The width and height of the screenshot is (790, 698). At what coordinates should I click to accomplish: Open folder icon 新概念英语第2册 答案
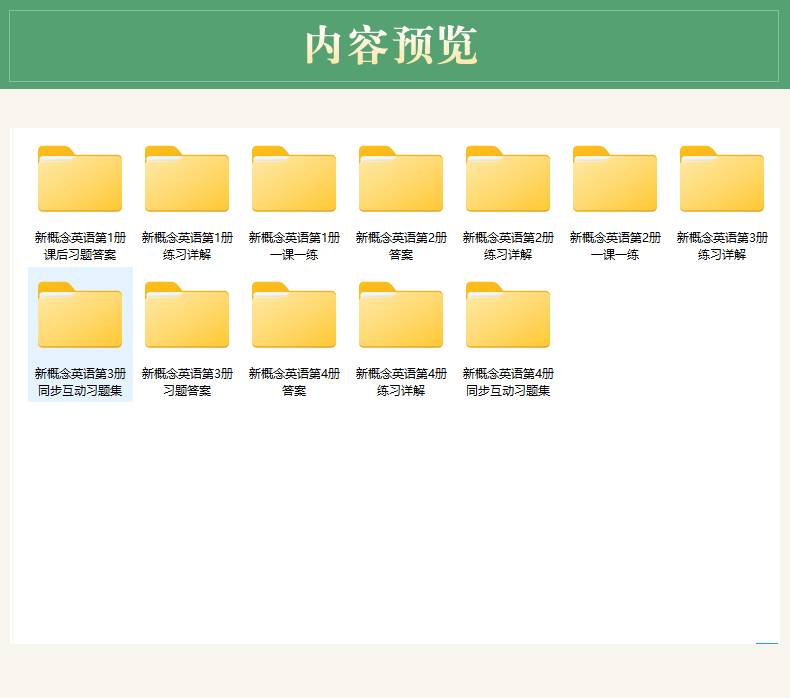[x=401, y=179]
